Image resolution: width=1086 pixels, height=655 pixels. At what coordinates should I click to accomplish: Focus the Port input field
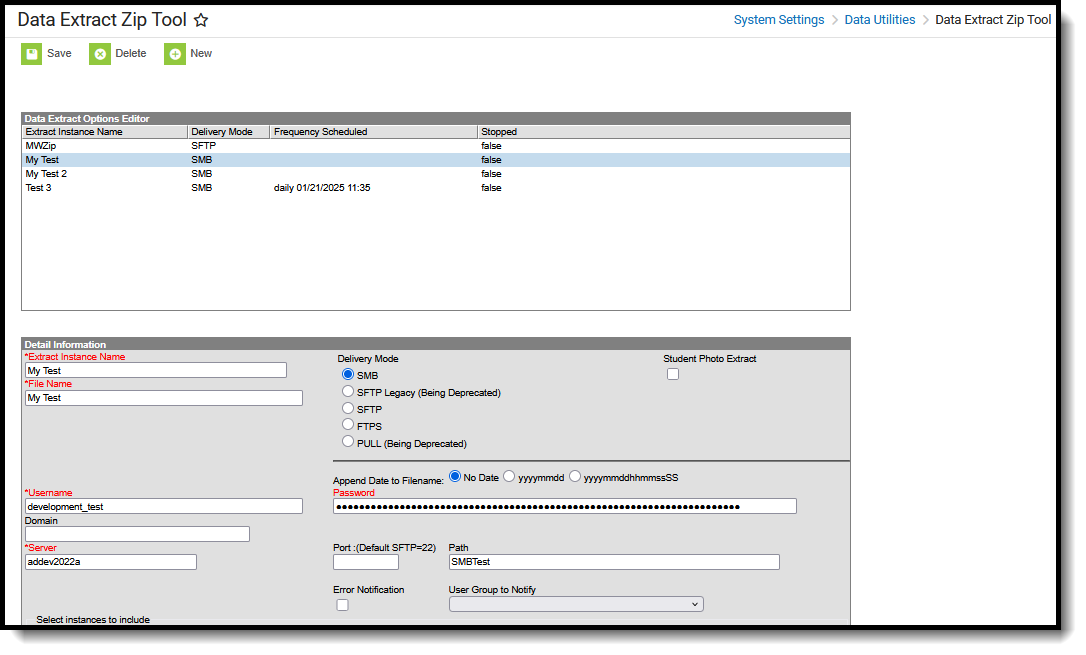click(x=366, y=562)
